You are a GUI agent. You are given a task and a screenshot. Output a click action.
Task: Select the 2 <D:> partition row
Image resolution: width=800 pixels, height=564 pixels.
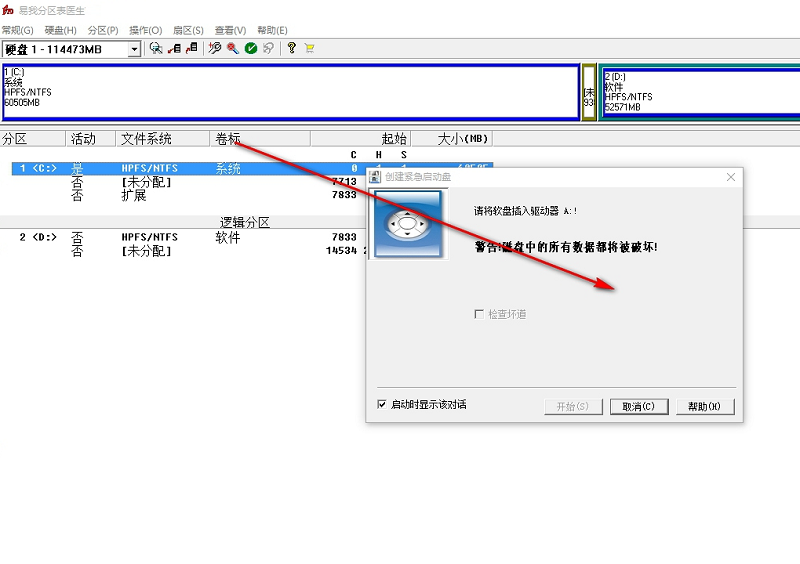coord(189,237)
